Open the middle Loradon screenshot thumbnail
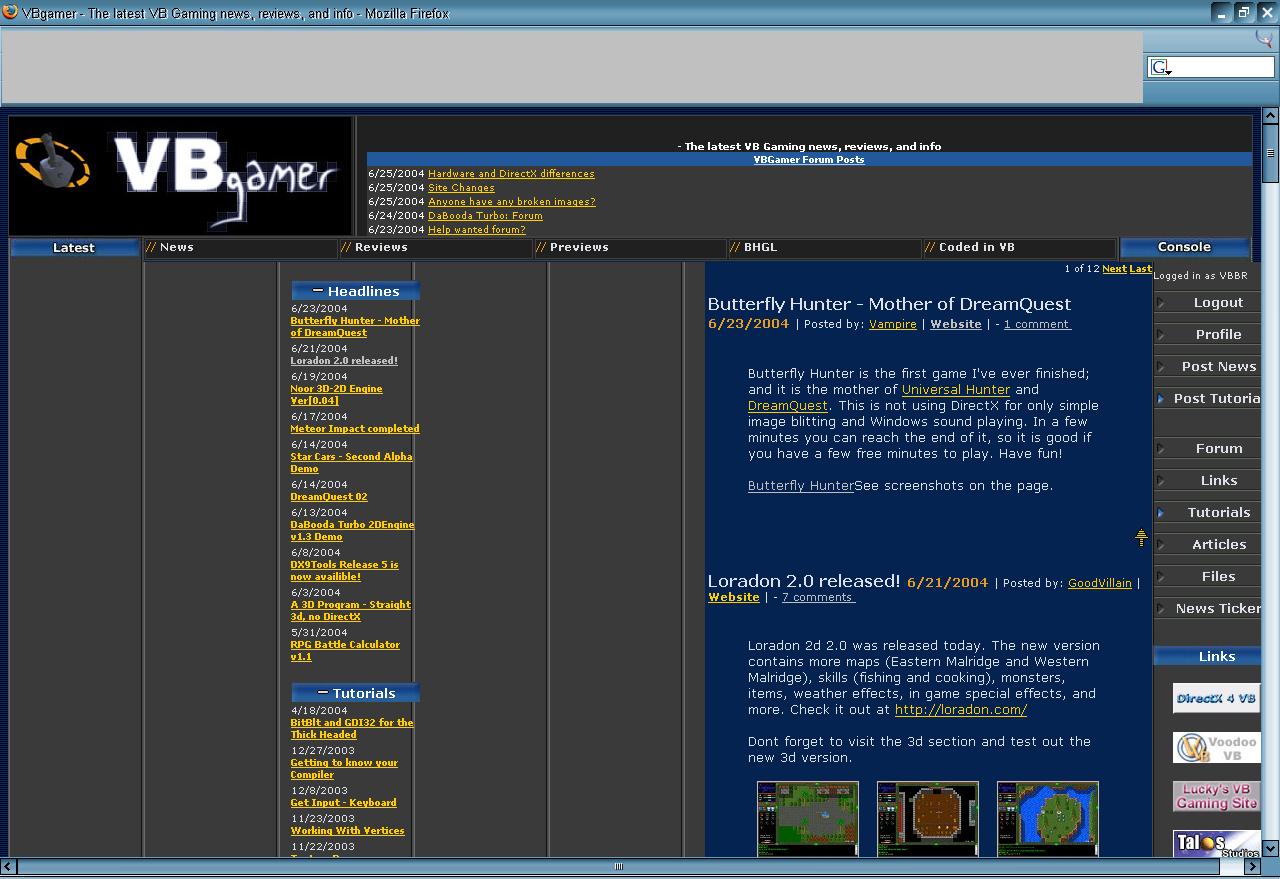 (928, 819)
